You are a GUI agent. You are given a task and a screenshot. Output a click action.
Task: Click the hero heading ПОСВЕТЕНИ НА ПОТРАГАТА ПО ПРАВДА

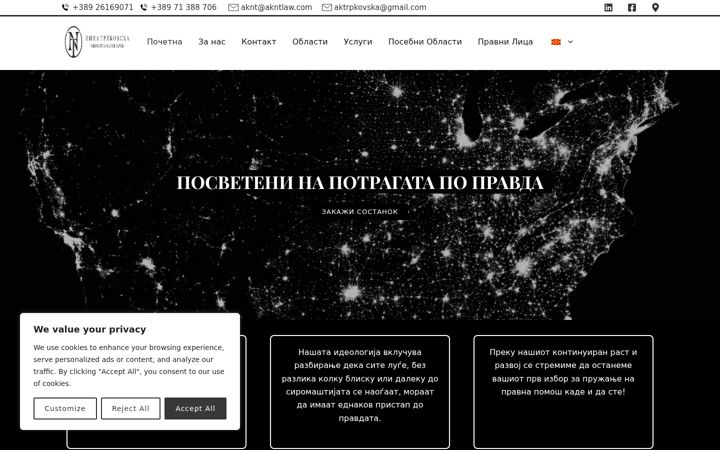pos(360,183)
